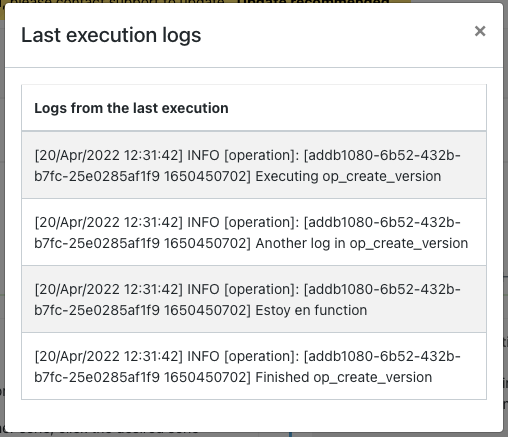The image size is (508, 437).
Task: Select the "Finished op_create_version" log message
Action: tap(344, 377)
